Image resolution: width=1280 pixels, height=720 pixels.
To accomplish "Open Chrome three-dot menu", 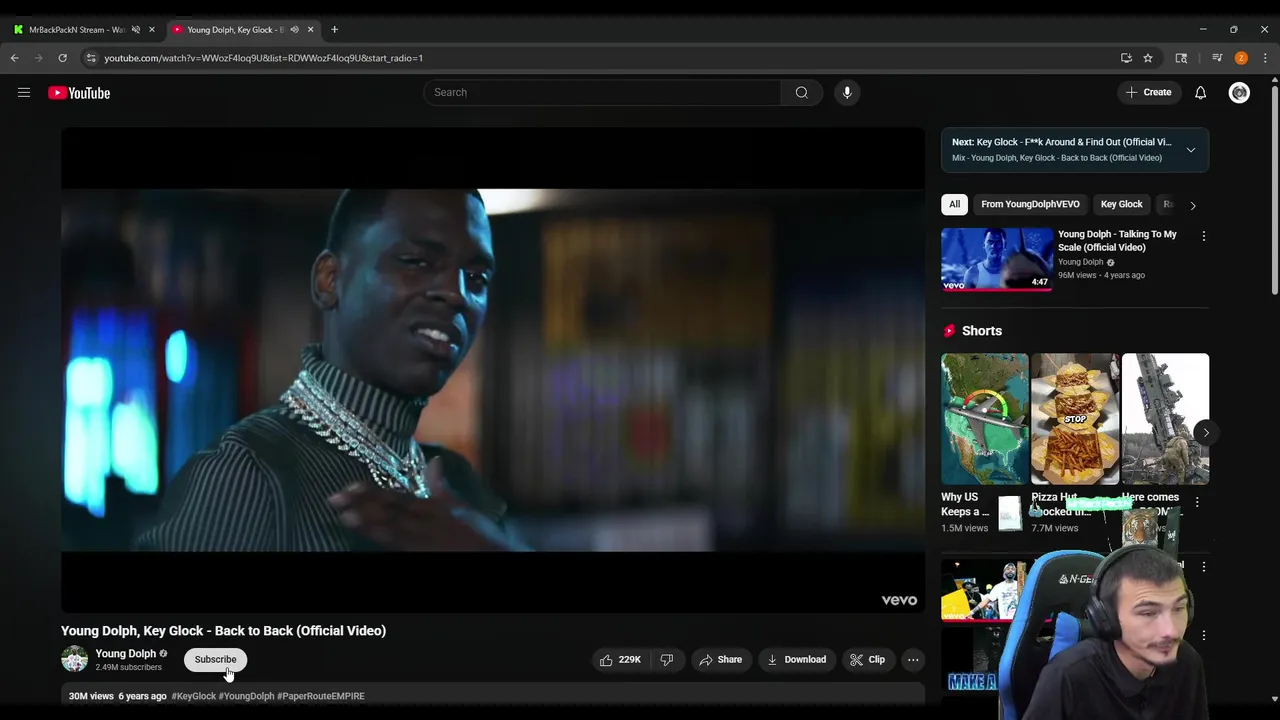I will point(1265,58).
